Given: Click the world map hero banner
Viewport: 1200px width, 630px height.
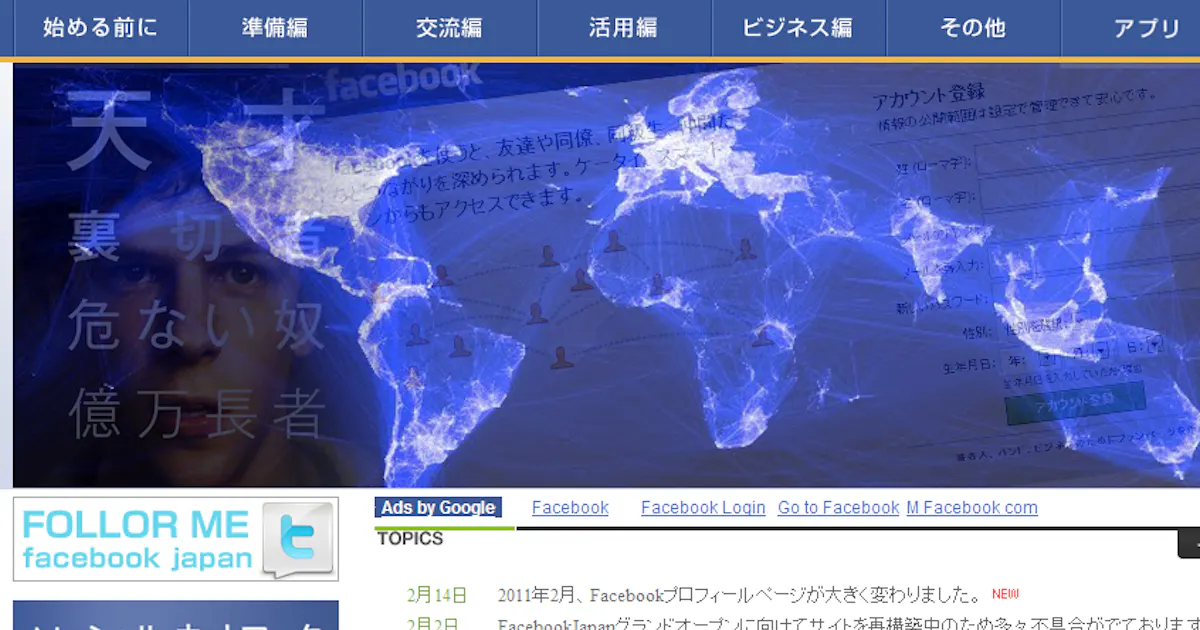Looking at the screenshot, I should (607, 275).
